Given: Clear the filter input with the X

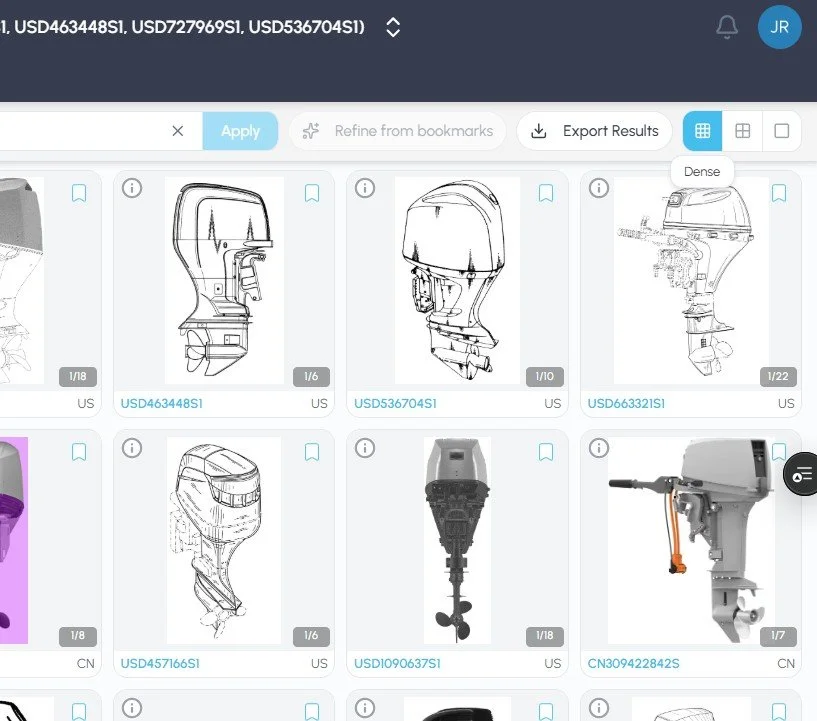Looking at the screenshot, I should 178,131.
